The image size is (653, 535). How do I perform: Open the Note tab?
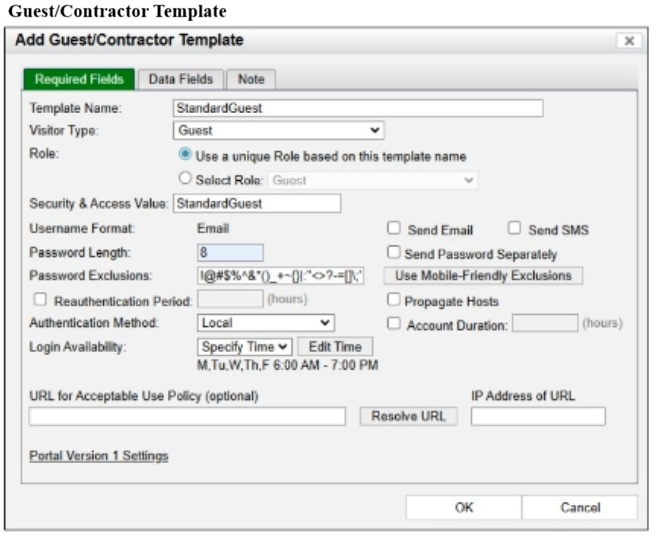(250, 79)
